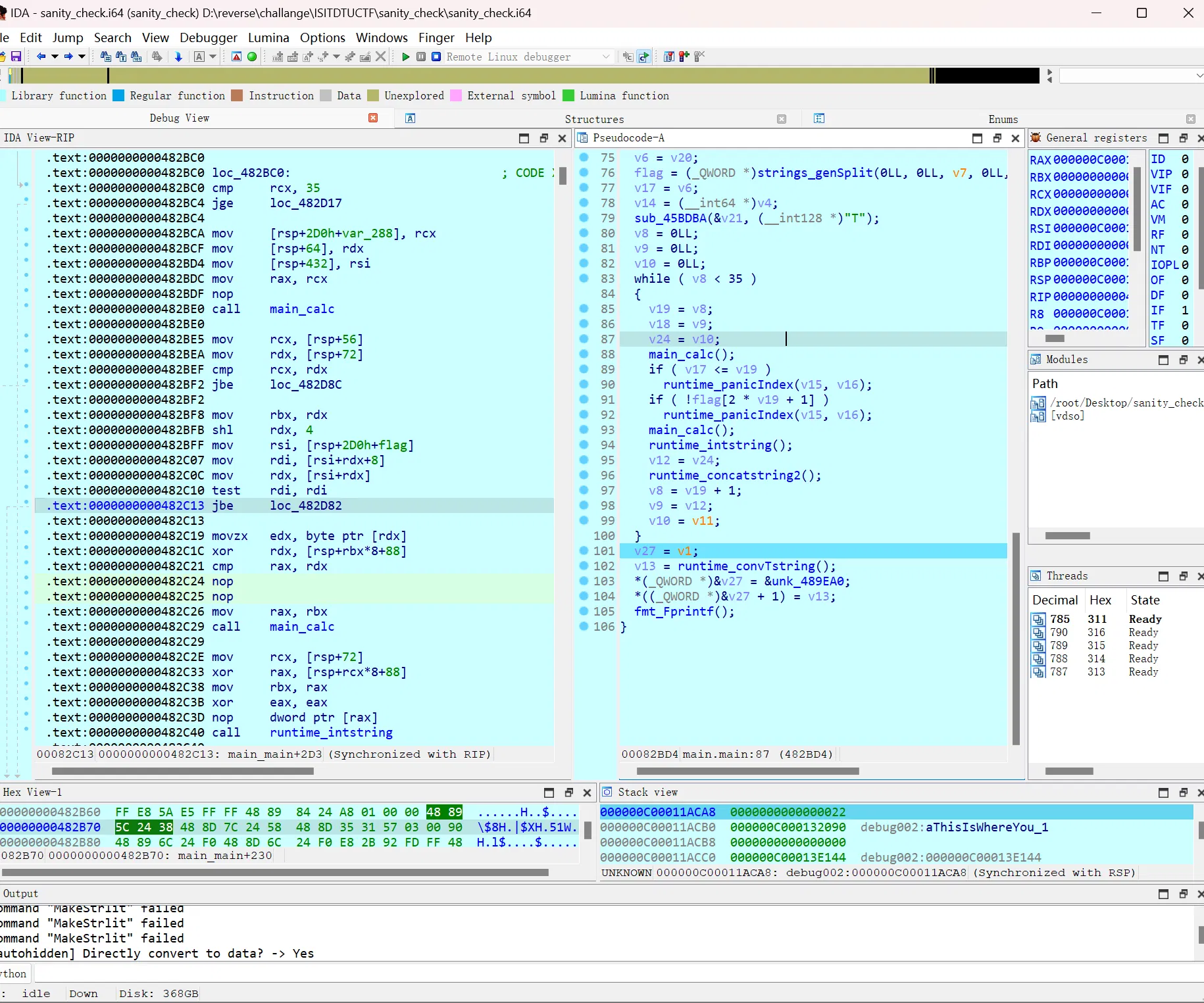This screenshot has height=1003, width=1204.
Task: Click the jbe loc_482D82 instruction line
Action: tap(294, 506)
